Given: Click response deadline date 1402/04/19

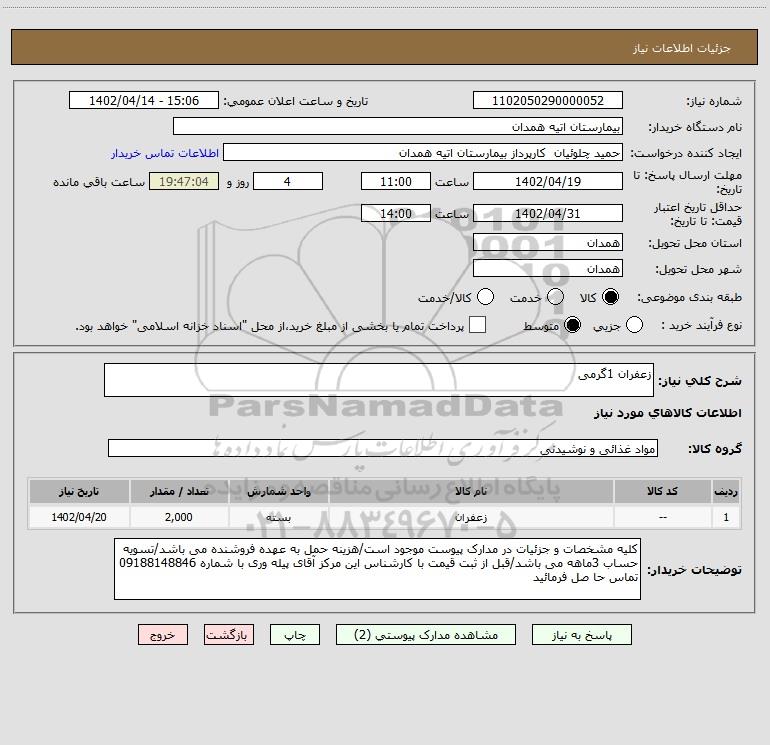Looking at the screenshot, I should click(548, 181).
